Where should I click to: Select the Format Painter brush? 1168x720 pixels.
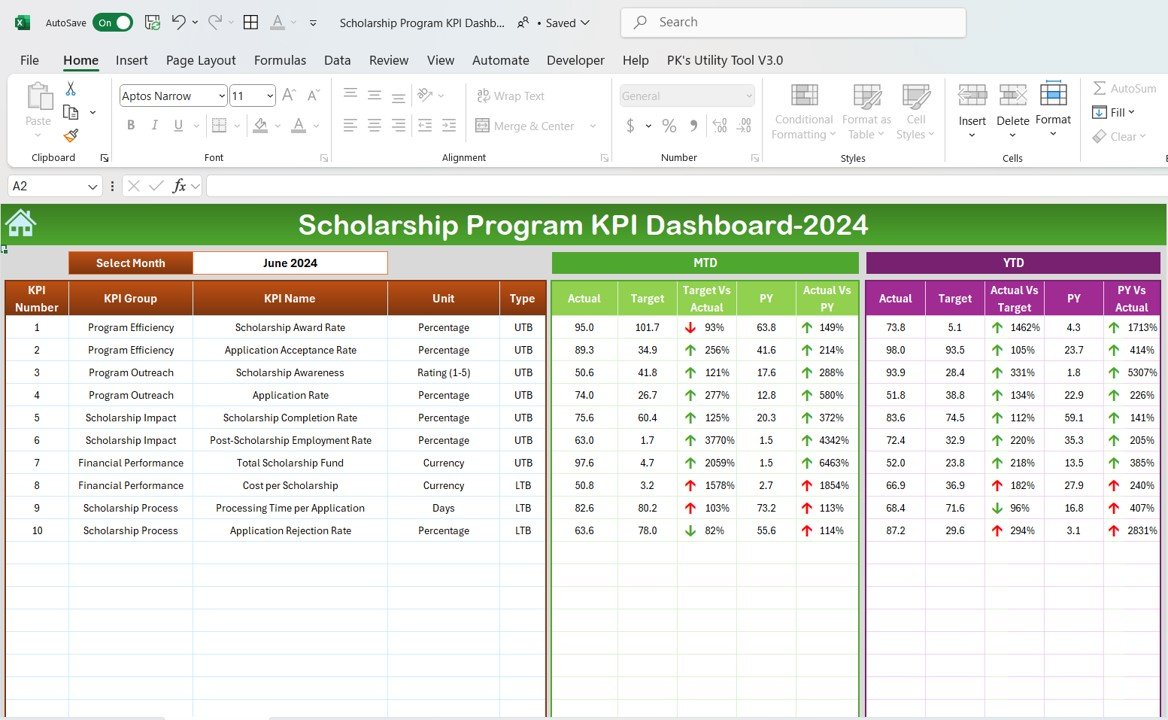click(x=71, y=135)
